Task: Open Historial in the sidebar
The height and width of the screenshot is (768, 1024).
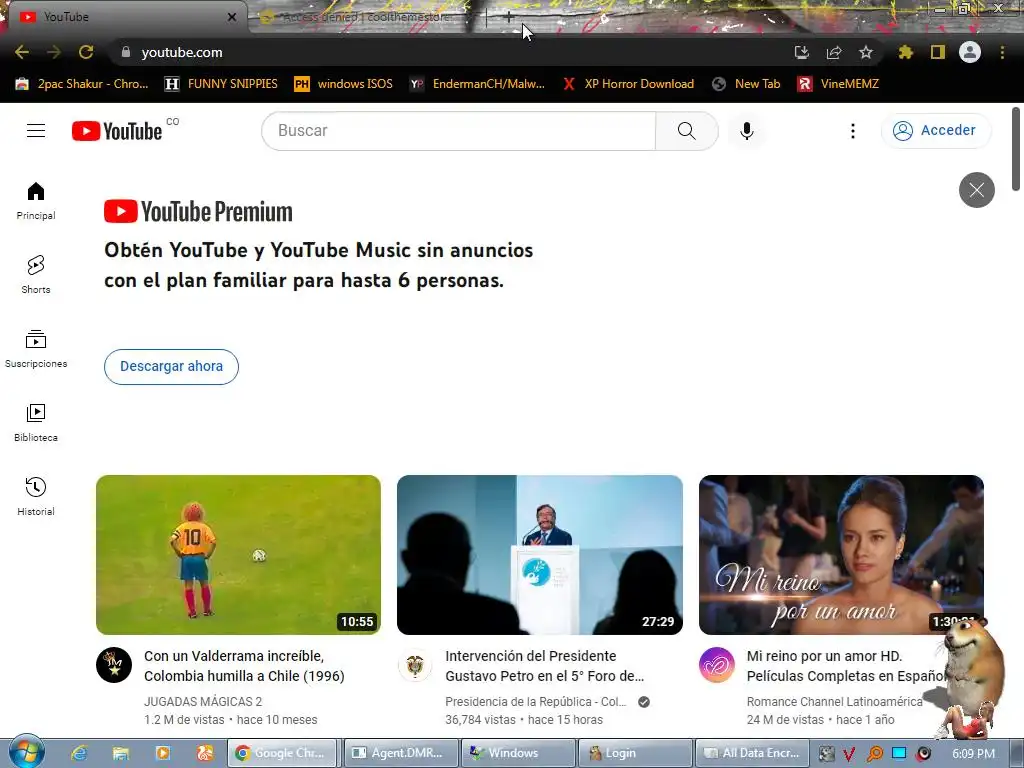Action: (36, 496)
